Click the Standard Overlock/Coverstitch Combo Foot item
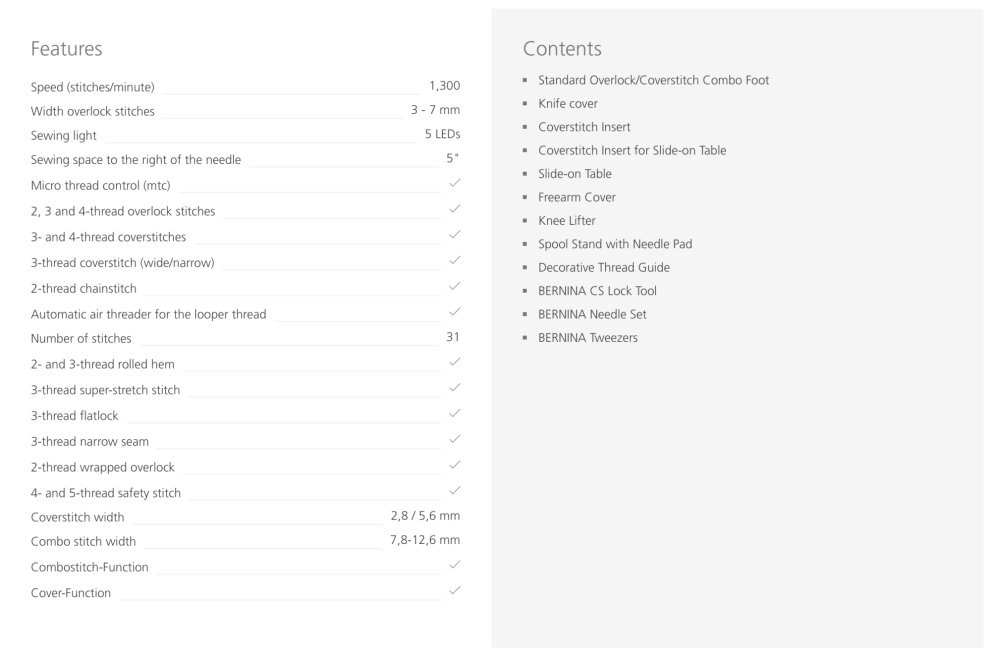991x658 pixels. click(653, 80)
